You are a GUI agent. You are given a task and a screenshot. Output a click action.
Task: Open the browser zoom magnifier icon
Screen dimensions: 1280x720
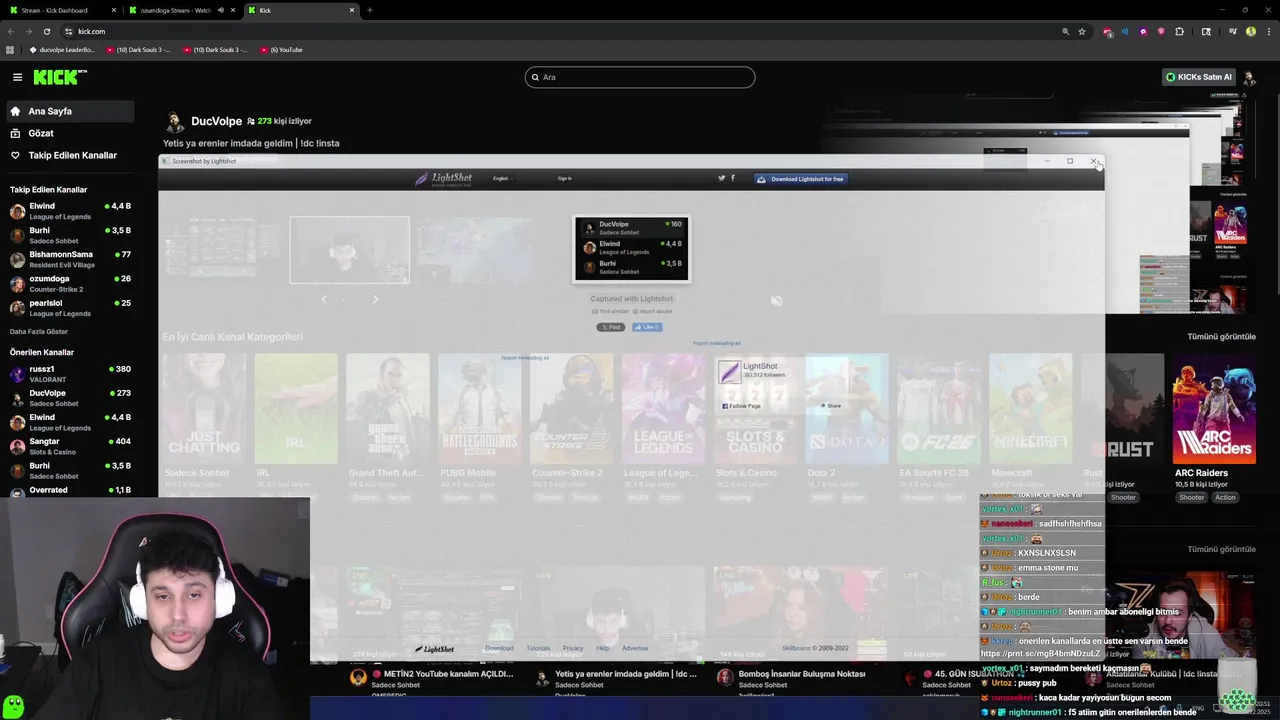pyautogui.click(x=1066, y=31)
